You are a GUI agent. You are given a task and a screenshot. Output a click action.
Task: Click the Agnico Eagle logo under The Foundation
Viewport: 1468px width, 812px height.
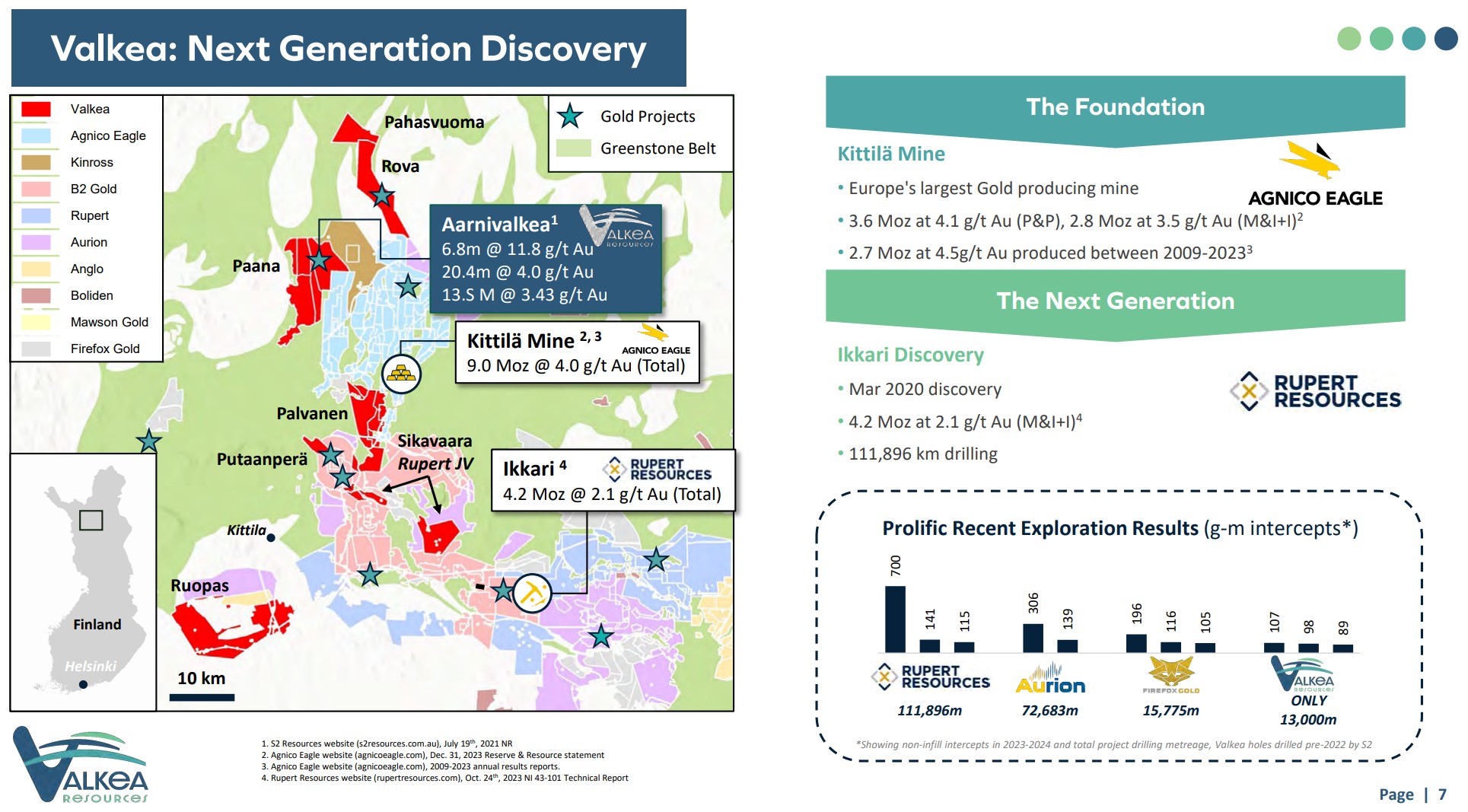point(1315,174)
